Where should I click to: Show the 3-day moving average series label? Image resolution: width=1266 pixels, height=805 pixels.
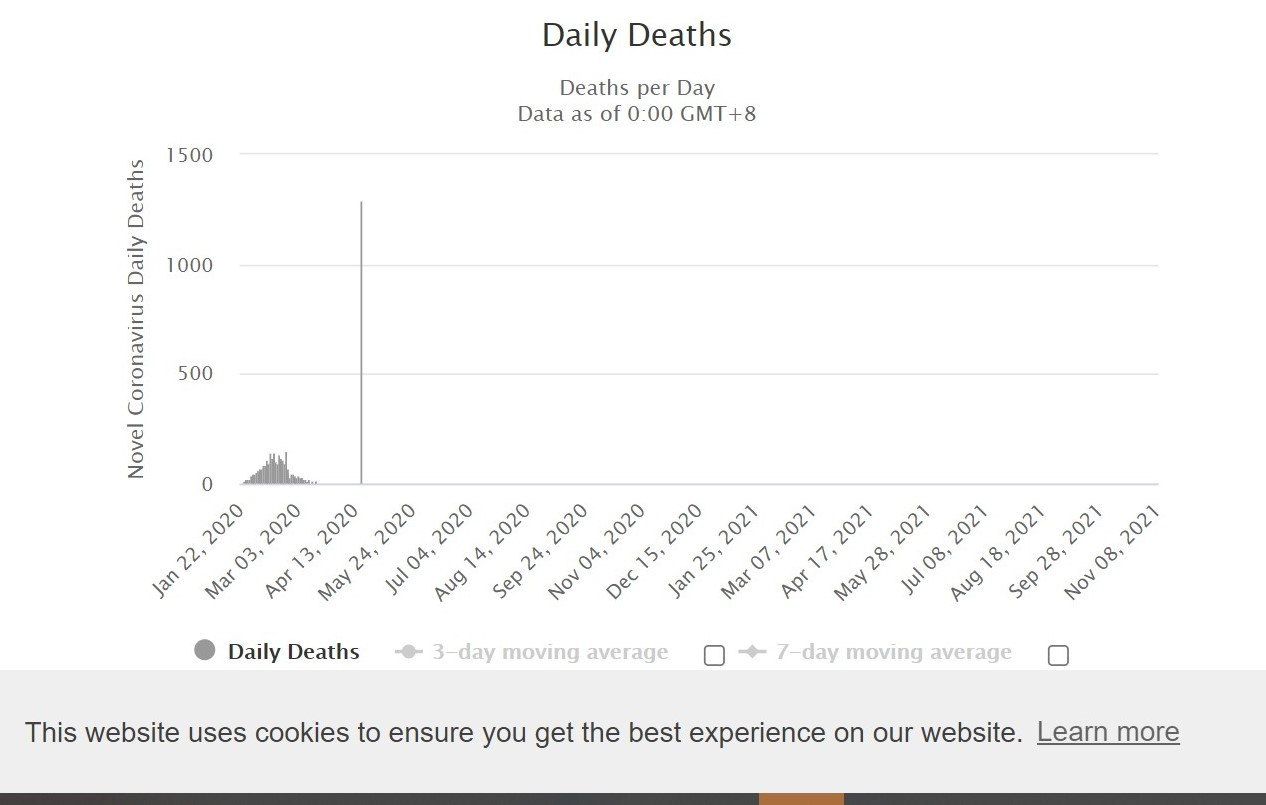point(550,652)
